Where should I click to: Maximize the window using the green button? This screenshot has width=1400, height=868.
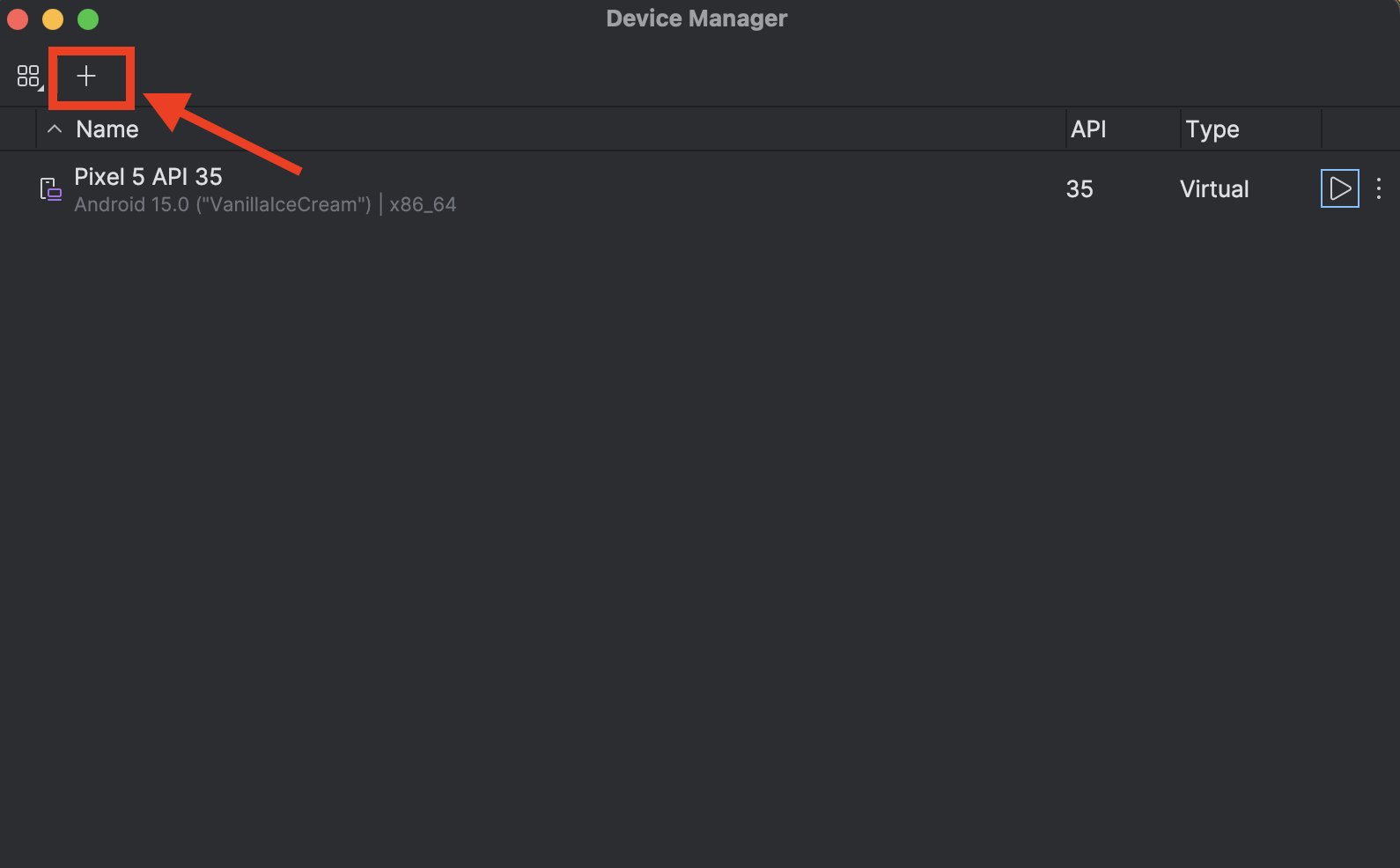point(88,18)
